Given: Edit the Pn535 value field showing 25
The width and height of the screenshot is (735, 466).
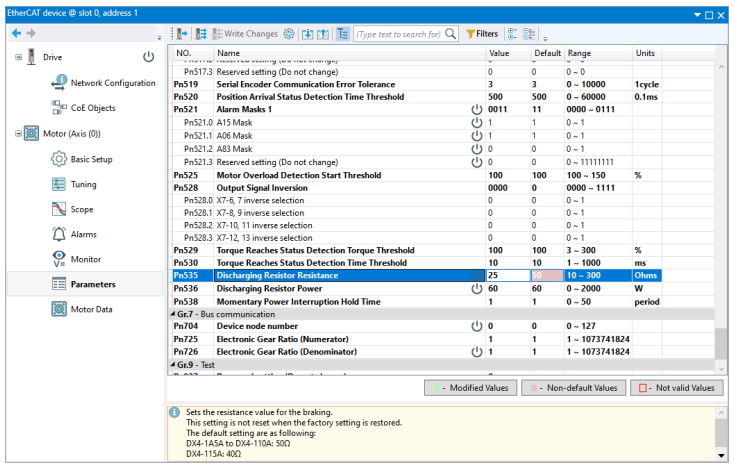Looking at the screenshot, I should click(x=508, y=275).
